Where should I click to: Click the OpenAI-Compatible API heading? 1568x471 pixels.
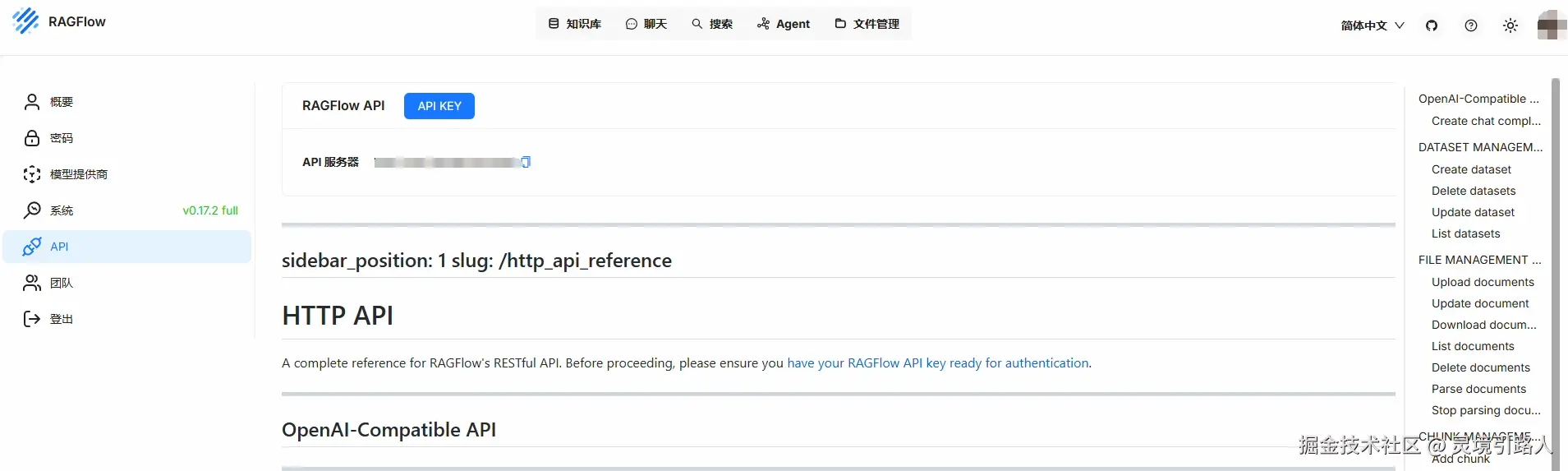pos(389,430)
